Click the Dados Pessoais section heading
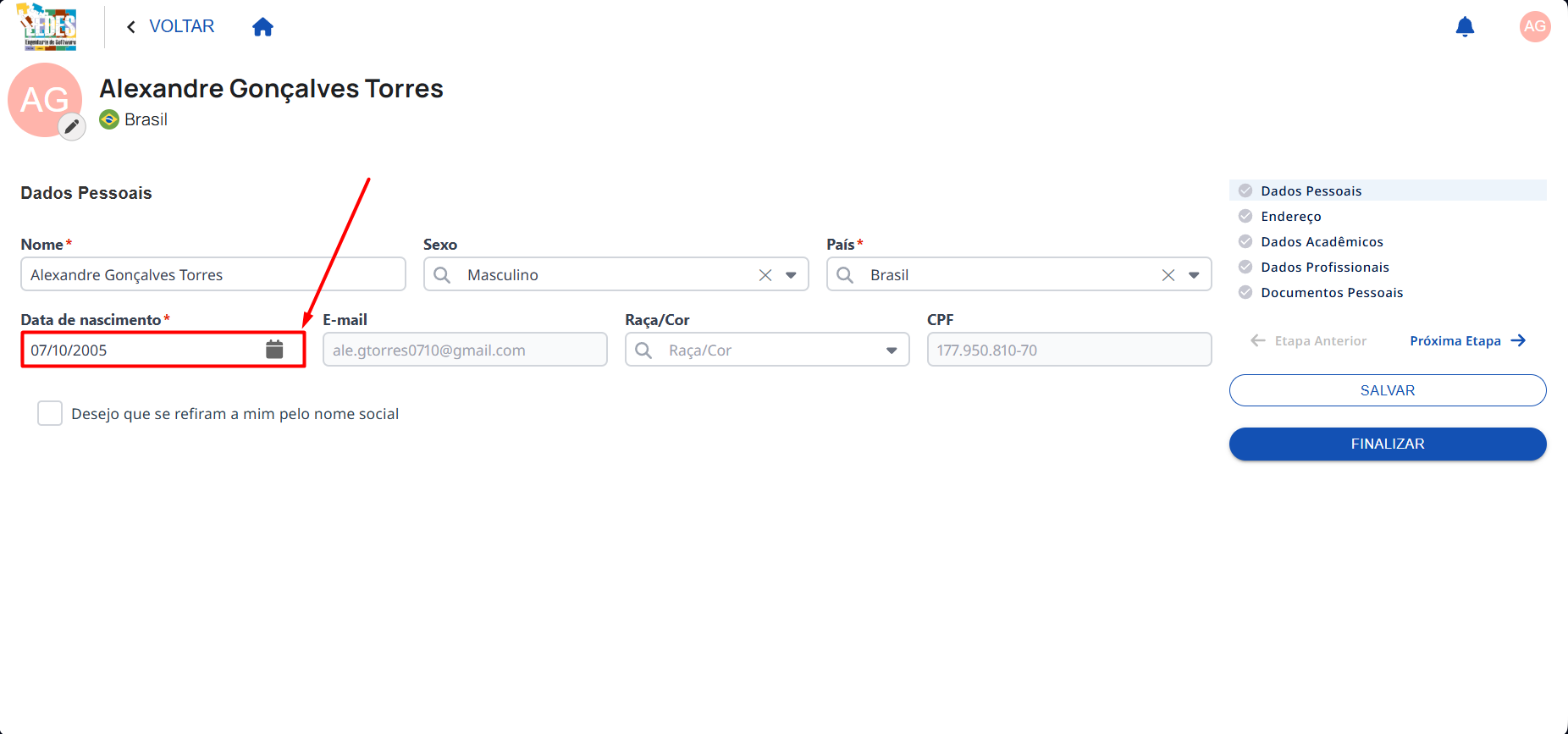This screenshot has width=1568, height=734. pyautogui.click(x=86, y=193)
